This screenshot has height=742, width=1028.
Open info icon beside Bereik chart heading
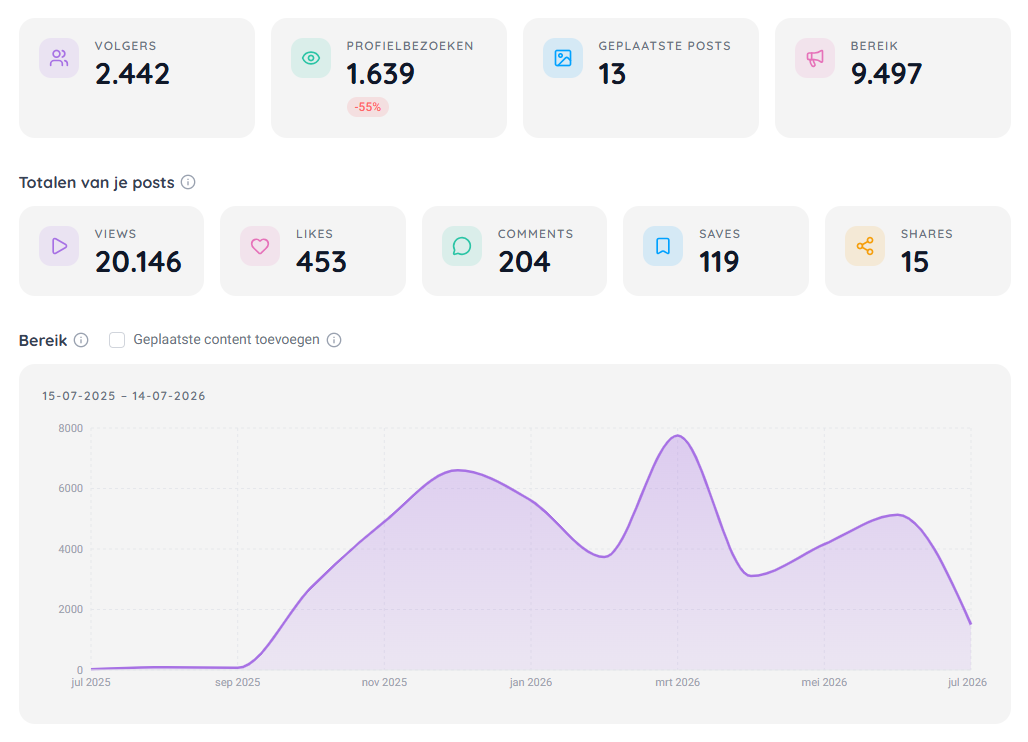[81, 340]
